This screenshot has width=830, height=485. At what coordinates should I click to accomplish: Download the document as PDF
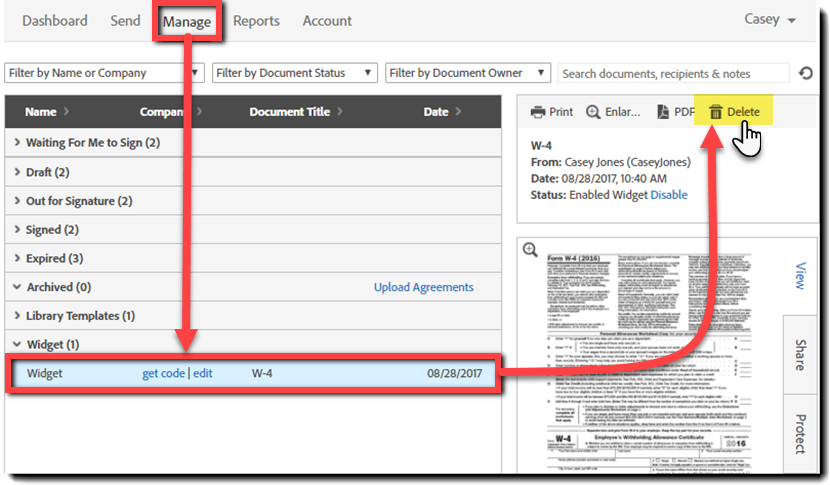coord(675,112)
